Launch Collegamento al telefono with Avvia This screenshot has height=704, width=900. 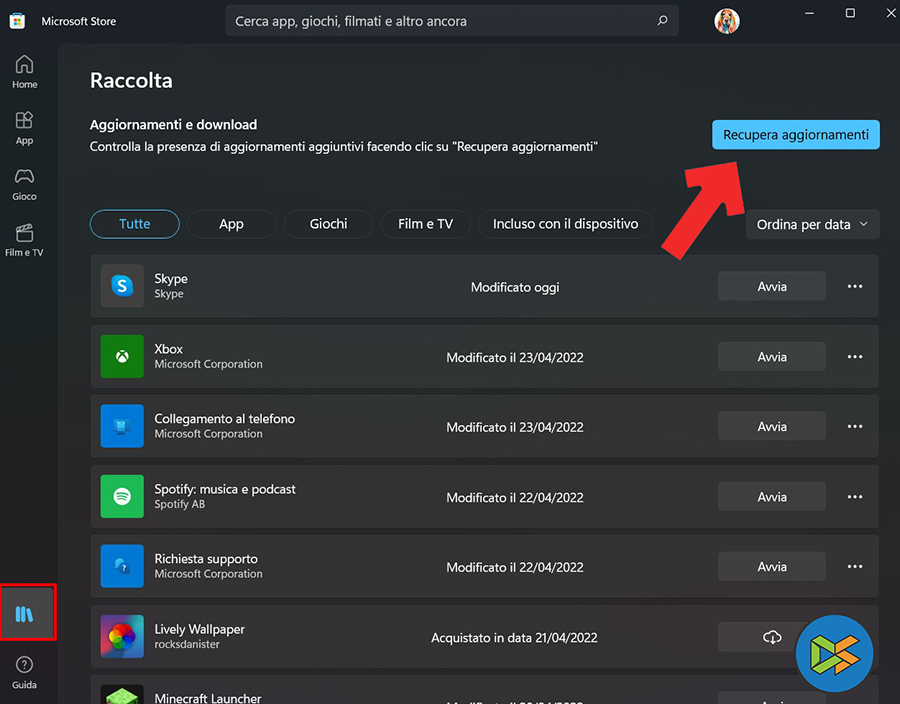pos(771,427)
